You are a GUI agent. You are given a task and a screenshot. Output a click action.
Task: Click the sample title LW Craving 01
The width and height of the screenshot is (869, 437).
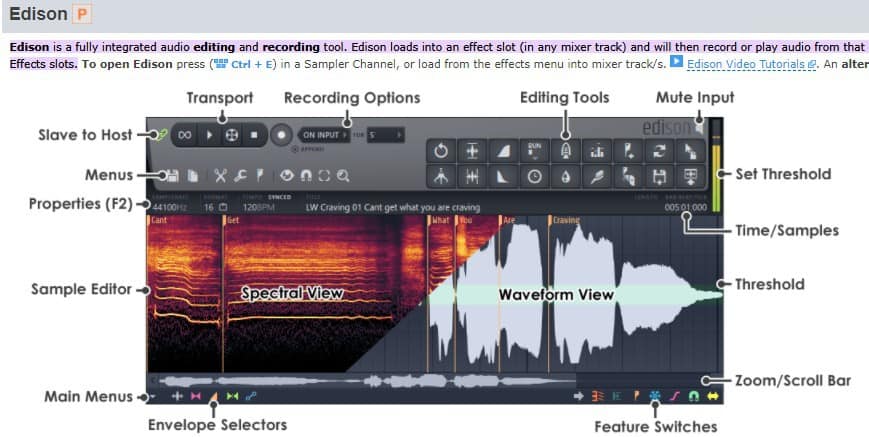click(393, 208)
